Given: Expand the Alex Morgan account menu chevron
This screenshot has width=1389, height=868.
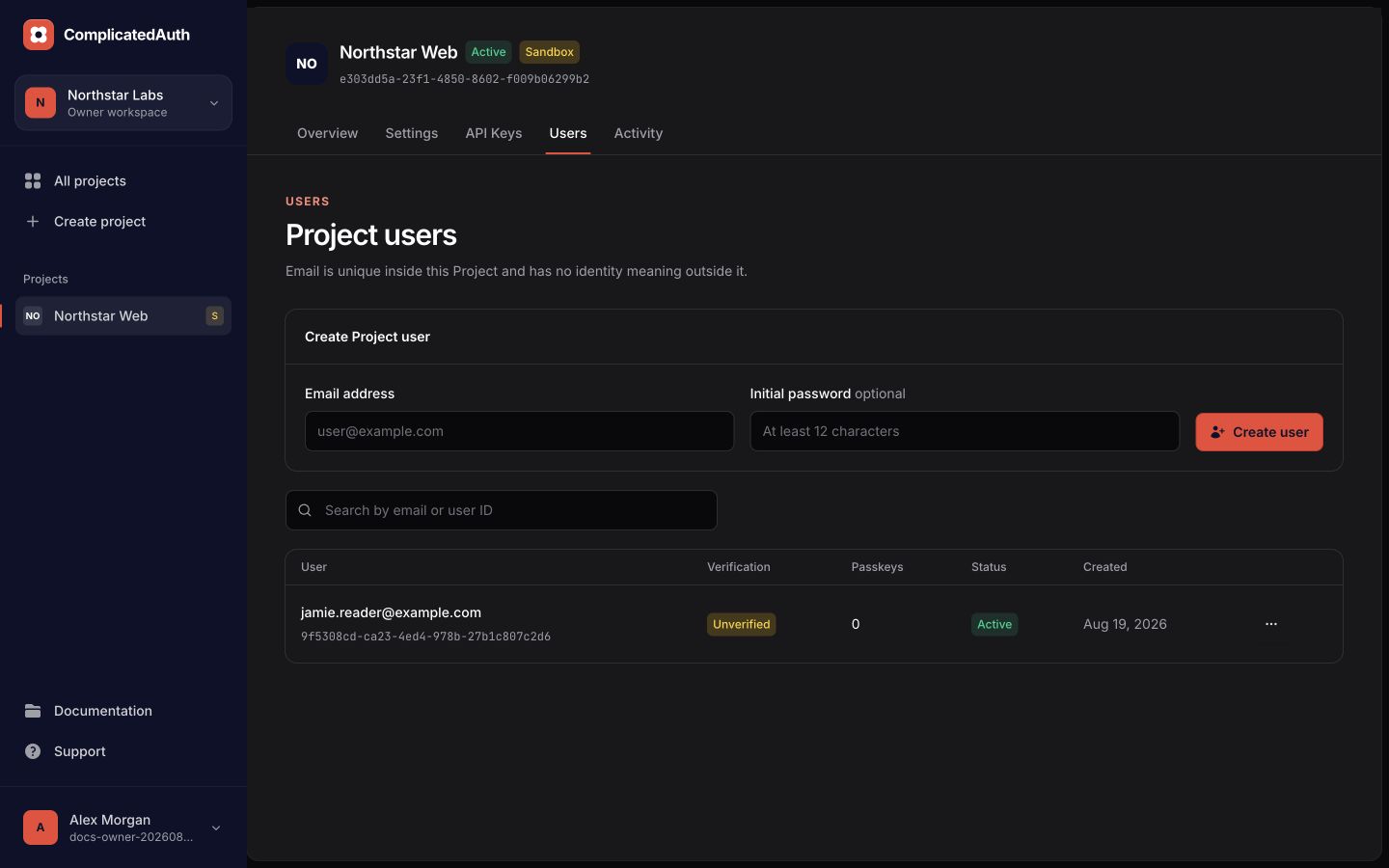Looking at the screenshot, I should coord(216,827).
